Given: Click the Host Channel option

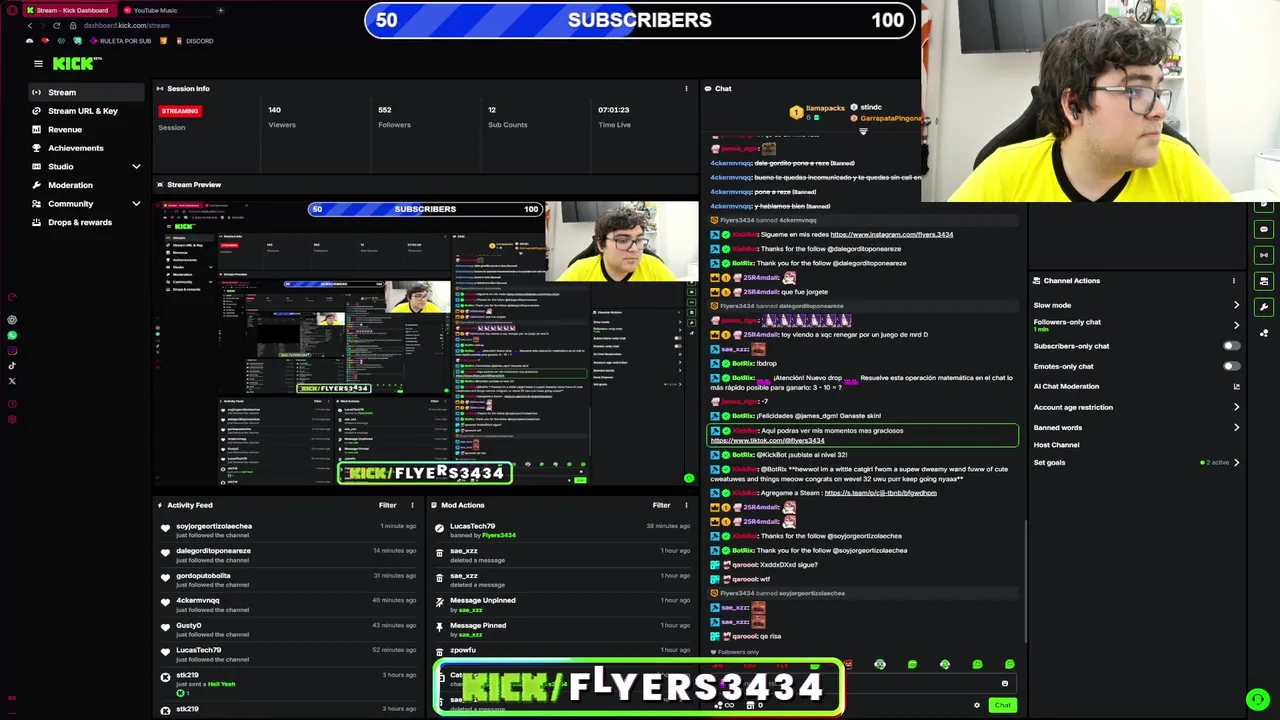Looking at the screenshot, I should 1056,445.
